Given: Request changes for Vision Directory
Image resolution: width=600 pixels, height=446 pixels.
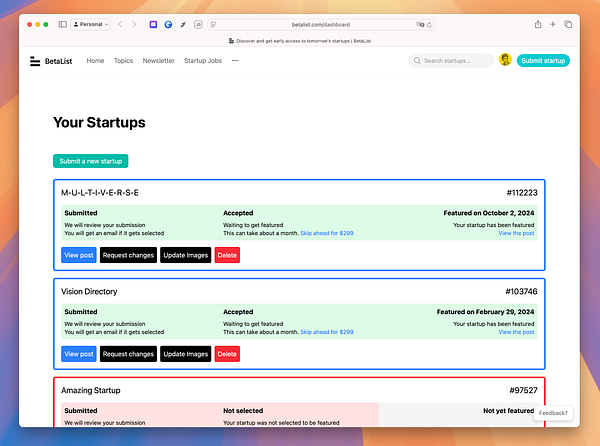Looking at the screenshot, I should 128,354.
